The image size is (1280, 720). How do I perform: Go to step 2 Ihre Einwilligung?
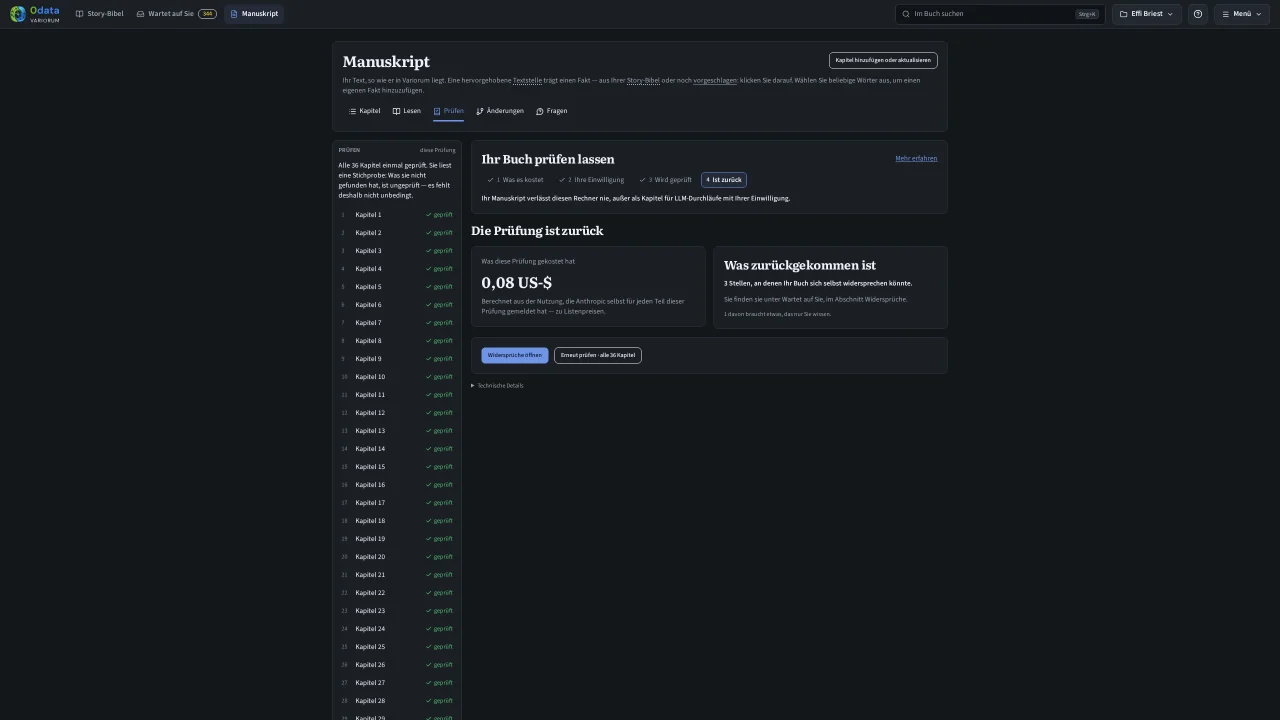[x=593, y=180]
